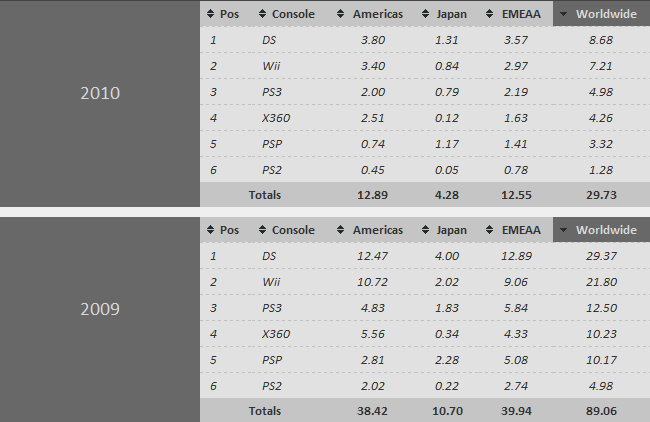The image size is (650, 422).
Task: Click the sort arrows beside EMEAA in the 2009 table
Action: click(x=489, y=230)
